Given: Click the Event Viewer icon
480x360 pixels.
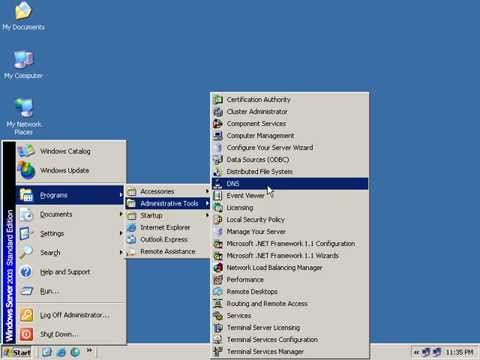Looking at the screenshot, I should (x=218, y=195).
